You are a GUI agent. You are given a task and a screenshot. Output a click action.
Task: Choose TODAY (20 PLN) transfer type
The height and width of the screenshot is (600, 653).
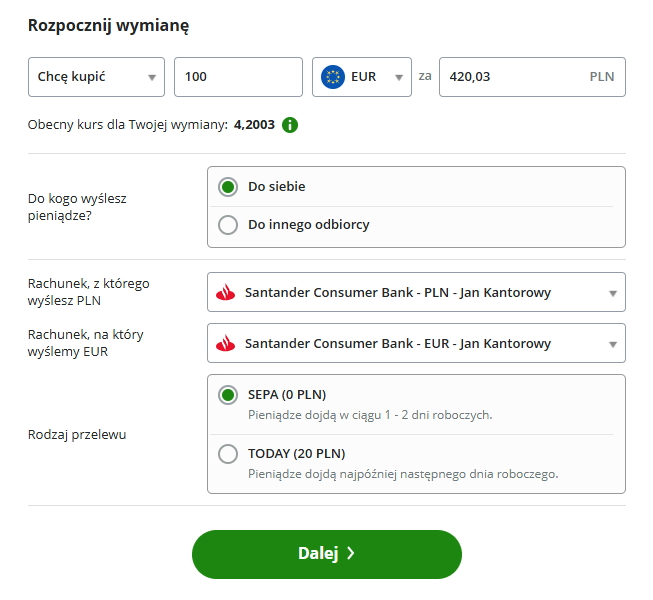pos(228,454)
